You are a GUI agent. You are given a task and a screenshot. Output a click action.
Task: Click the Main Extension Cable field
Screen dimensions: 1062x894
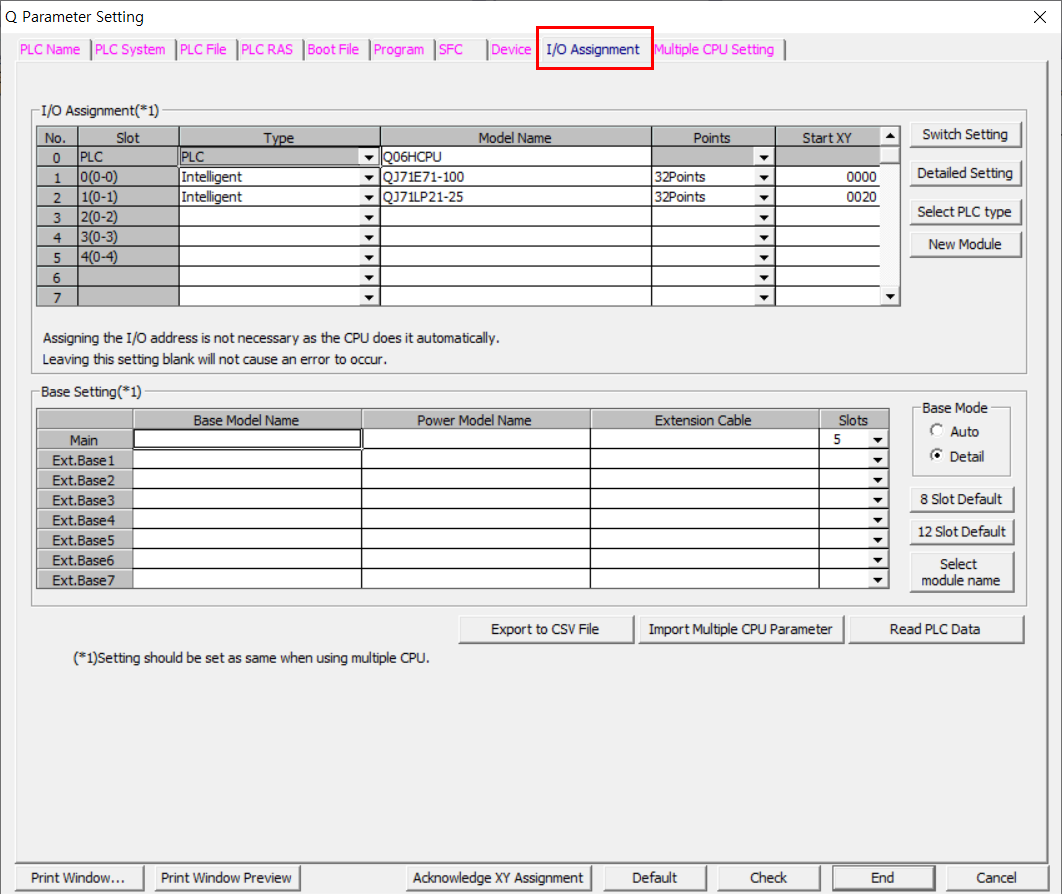pyautogui.click(x=705, y=440)
